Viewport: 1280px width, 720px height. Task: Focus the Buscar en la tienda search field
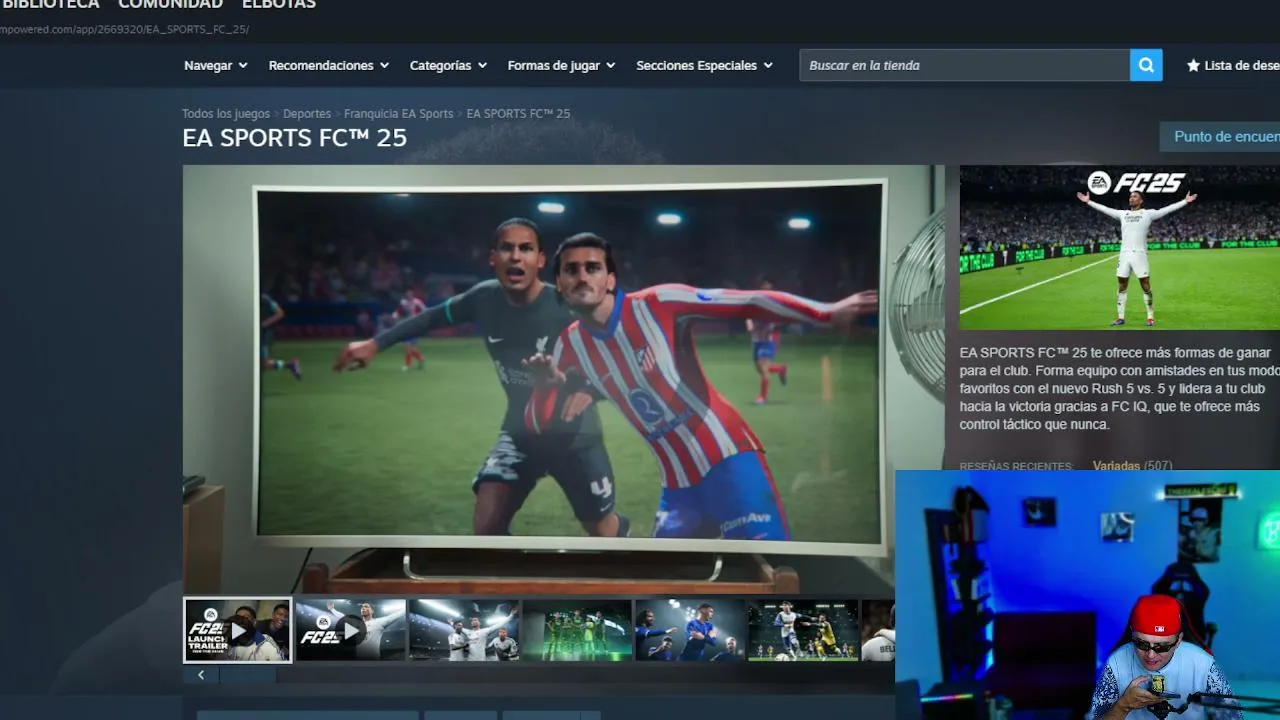pos(964,65)
